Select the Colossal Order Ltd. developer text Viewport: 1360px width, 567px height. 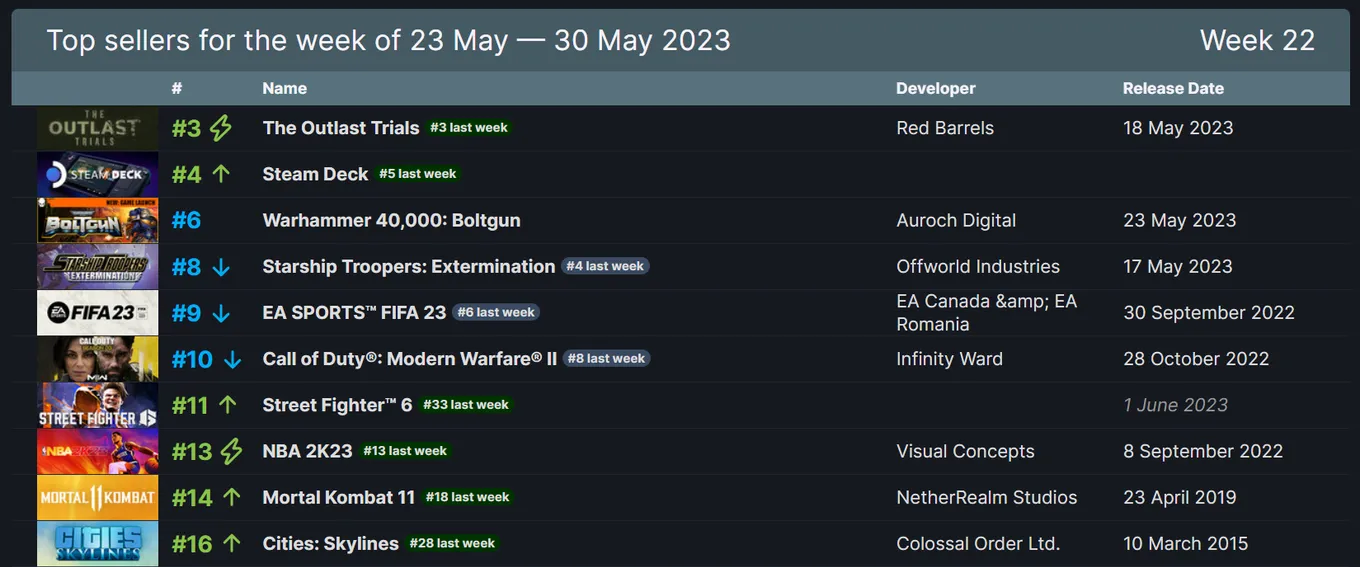click(x=978, y=543)
